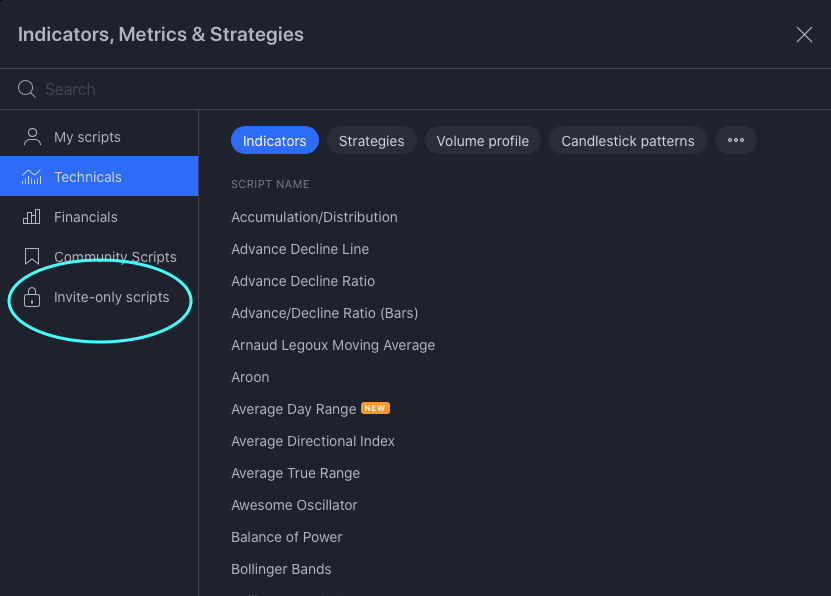Viewport: 831px width, 596px height.
Task: Click the search magnifier icon
Action: 27,89
